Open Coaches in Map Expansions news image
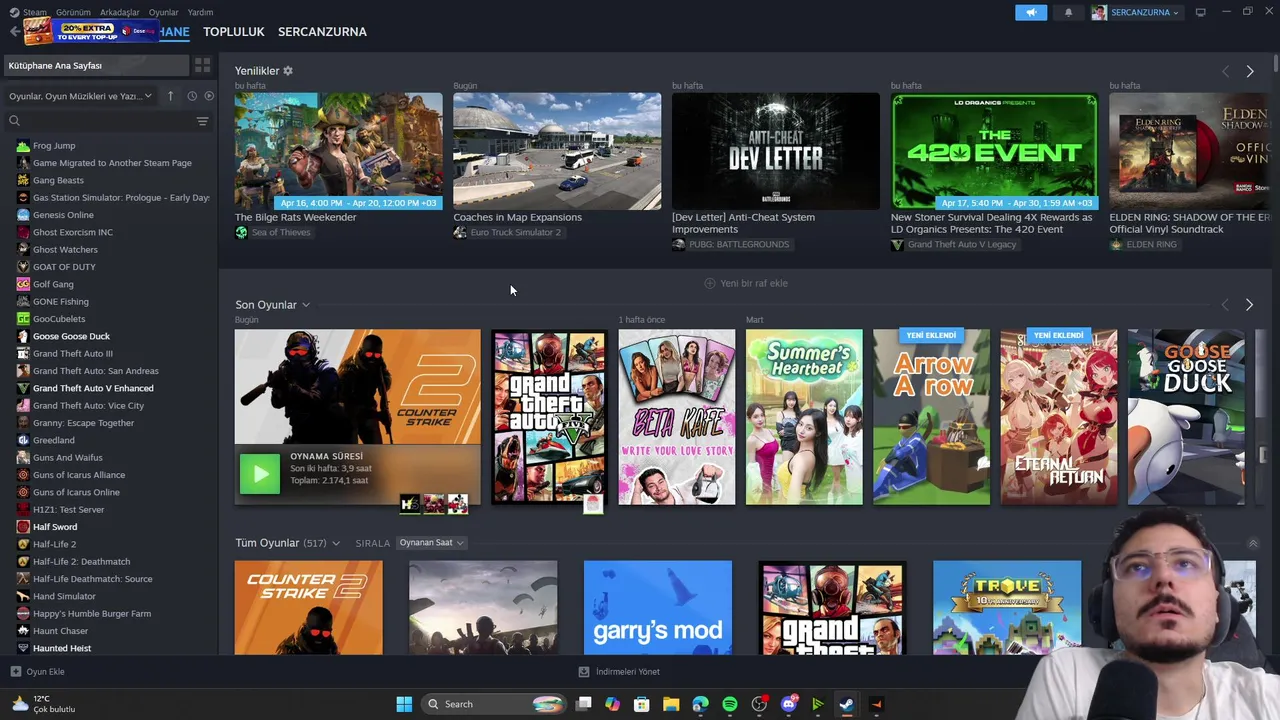Image resolution: width=1280 pixels, height=720 pixels. point(557,151)
